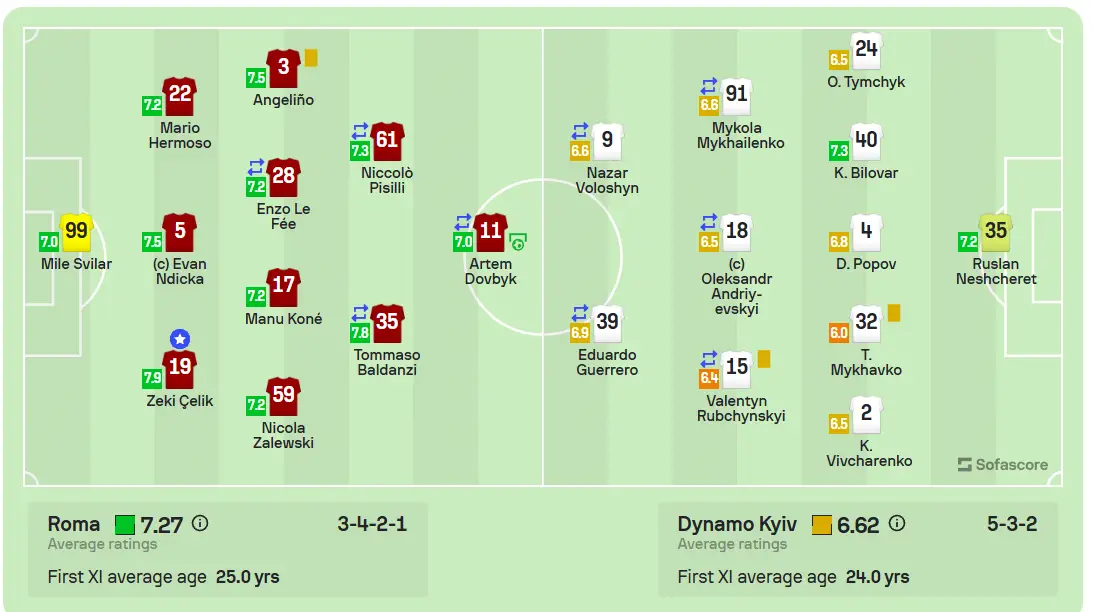Click the yellow swatch beside Dynamo Kyiv's rating
This screenshot has width=1093, height=612.
[x=822, y=524]
